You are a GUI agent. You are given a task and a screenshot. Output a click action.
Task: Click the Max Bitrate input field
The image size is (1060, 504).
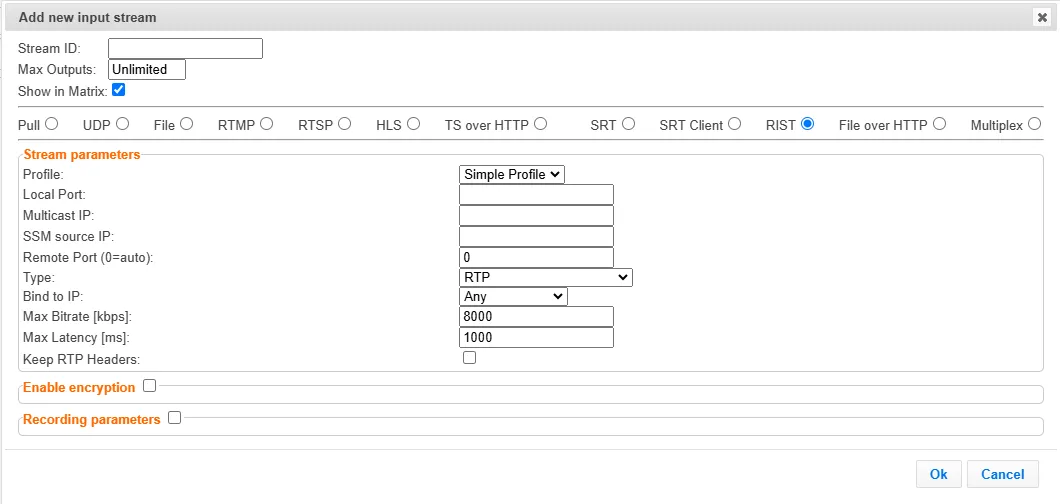536,317
